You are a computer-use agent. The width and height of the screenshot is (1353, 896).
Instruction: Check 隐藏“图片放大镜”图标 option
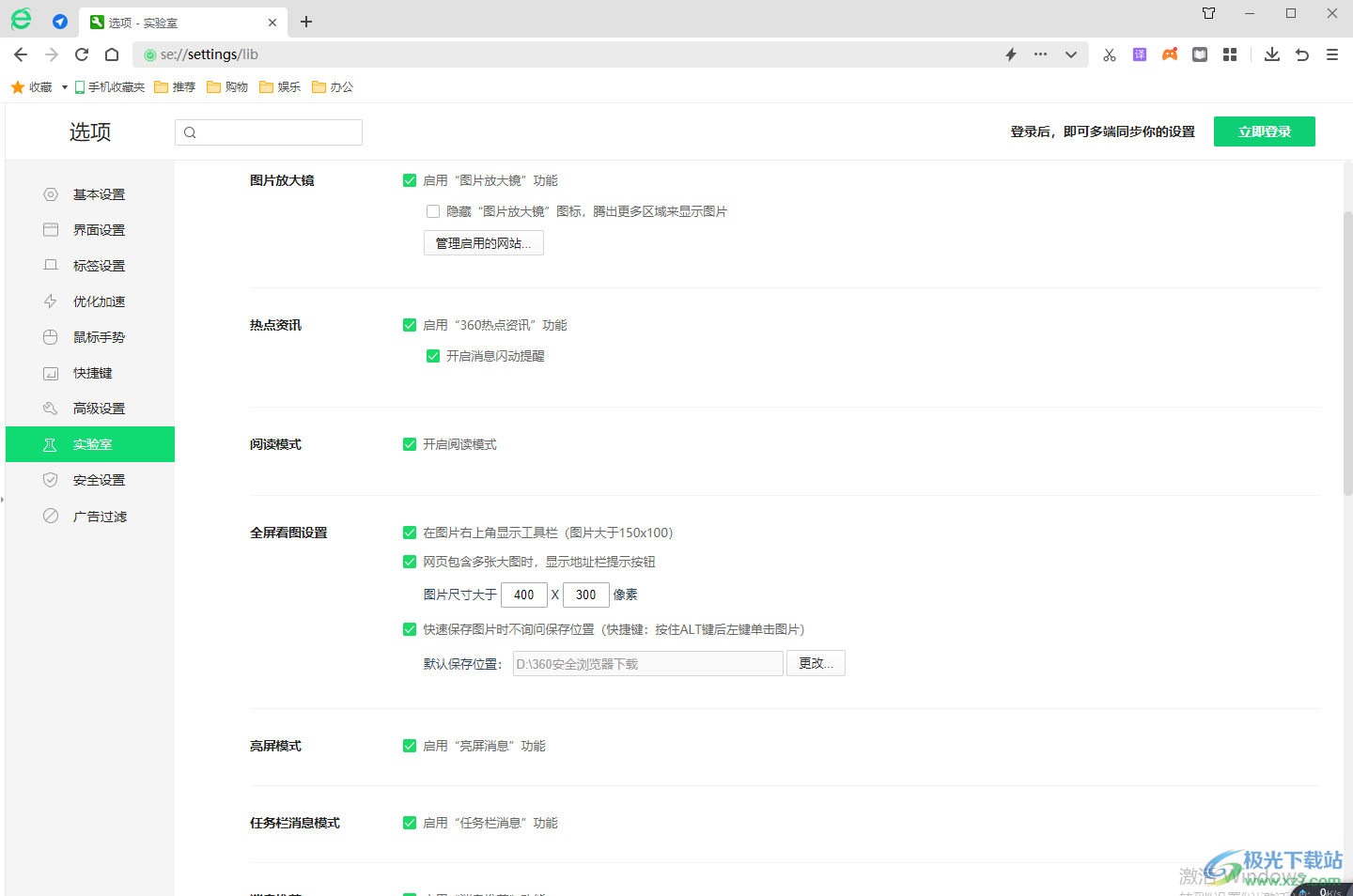click(x=433, y=211)
